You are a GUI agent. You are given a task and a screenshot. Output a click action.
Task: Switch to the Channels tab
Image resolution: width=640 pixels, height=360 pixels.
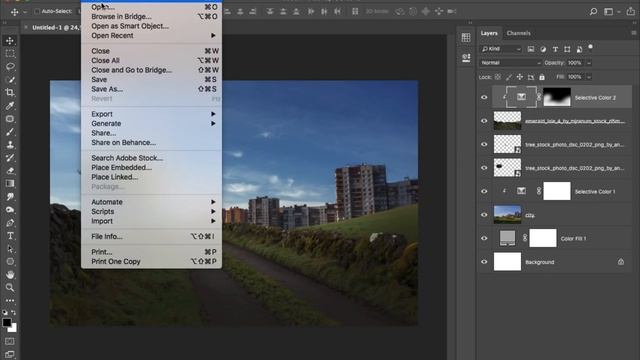519,33
